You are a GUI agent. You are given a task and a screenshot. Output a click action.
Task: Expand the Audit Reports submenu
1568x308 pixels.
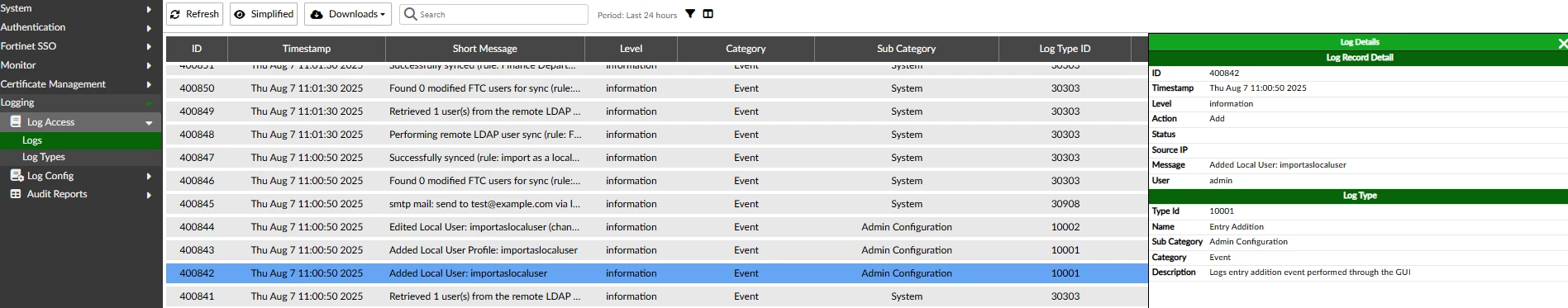(81, 194)
